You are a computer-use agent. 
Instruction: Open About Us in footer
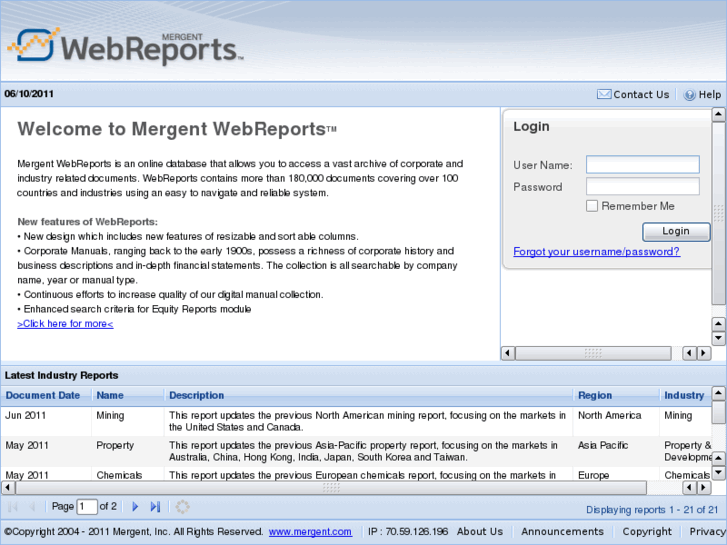pos(479,532)
